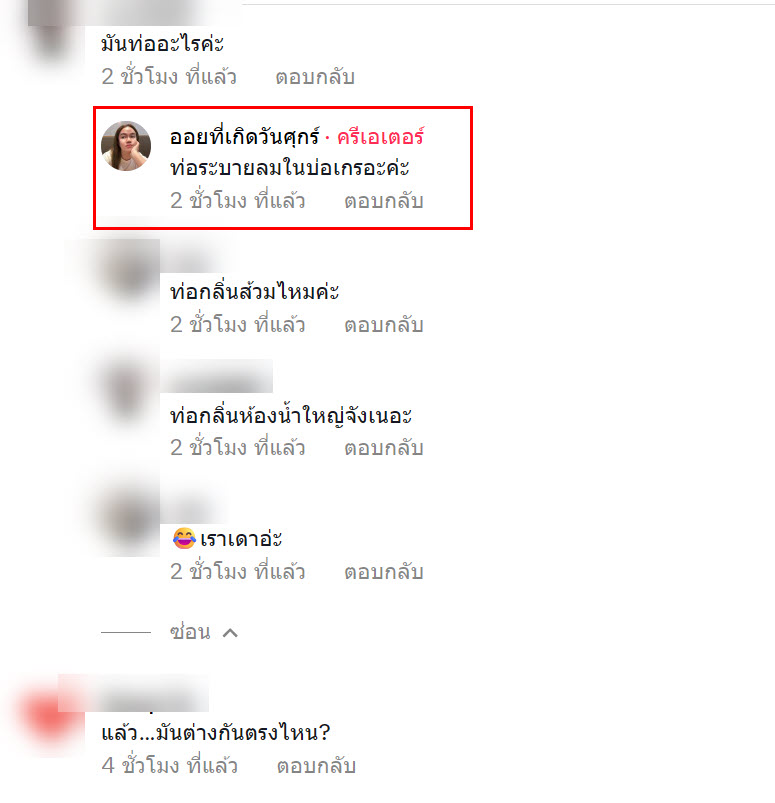Click the laughing emoji in เราเดาอ่ะ comment

click(184, 539)
